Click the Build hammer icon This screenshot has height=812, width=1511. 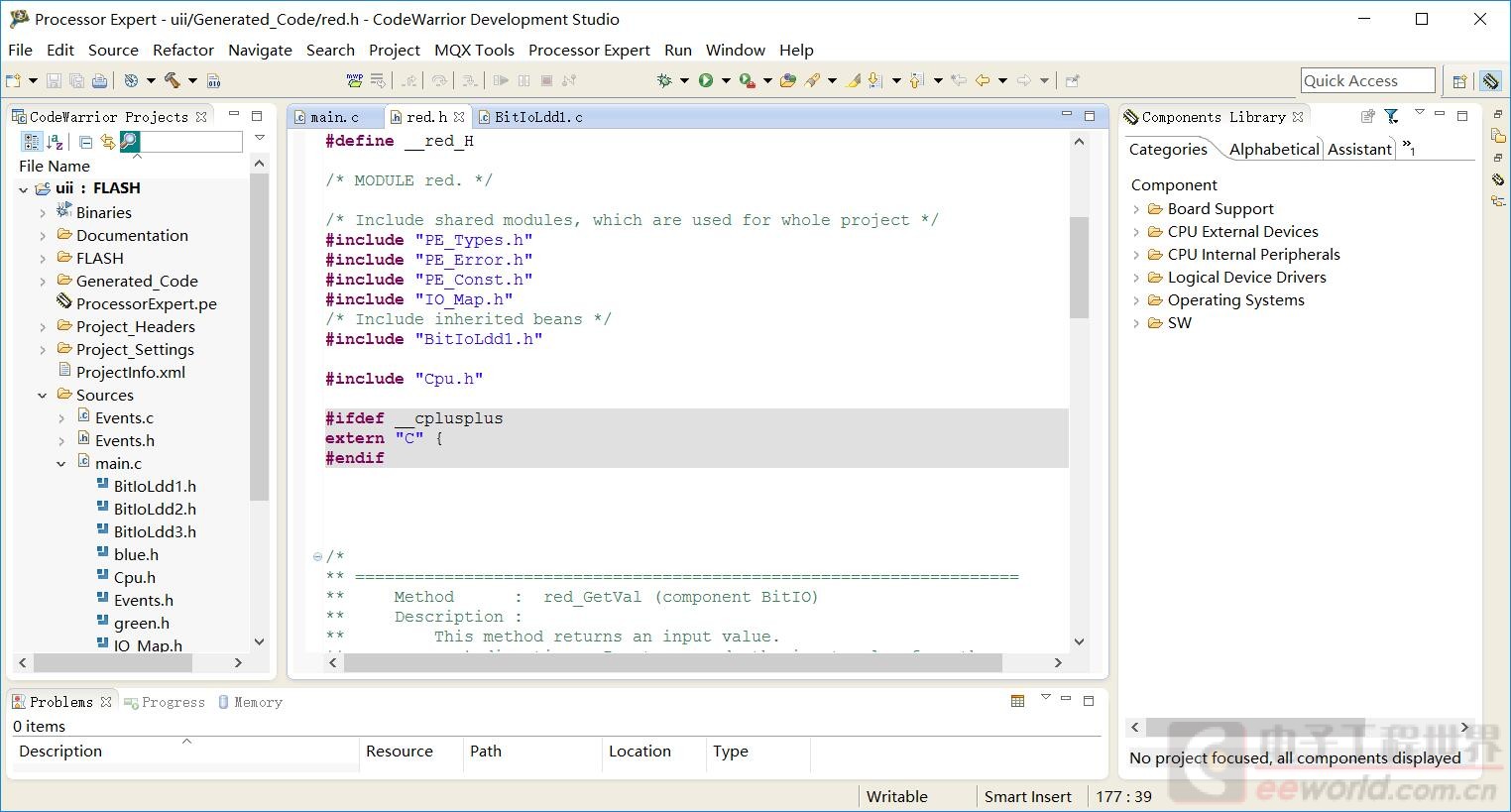[173, 80]
